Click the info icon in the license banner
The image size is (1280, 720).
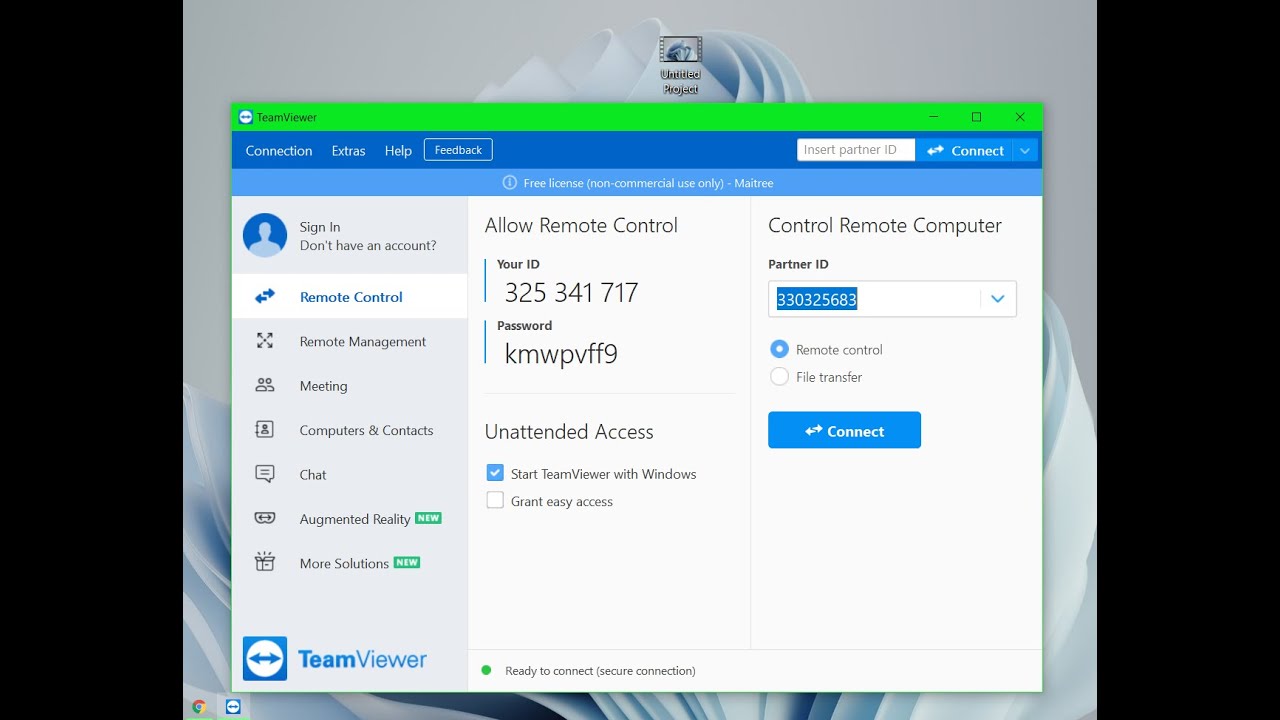click(510, 183)
